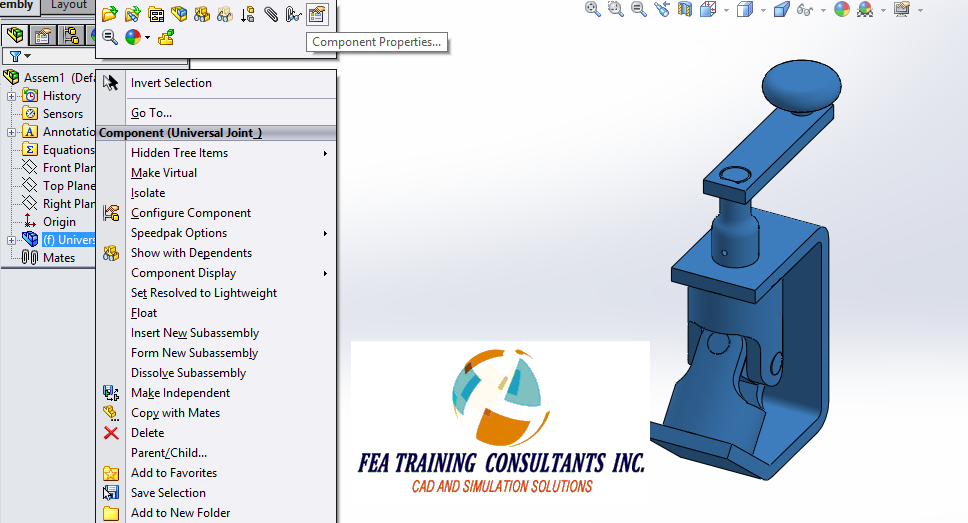Open View Orientation dropdown arrow
Viewport: 968px width, 523px height.
click(726, 10)
